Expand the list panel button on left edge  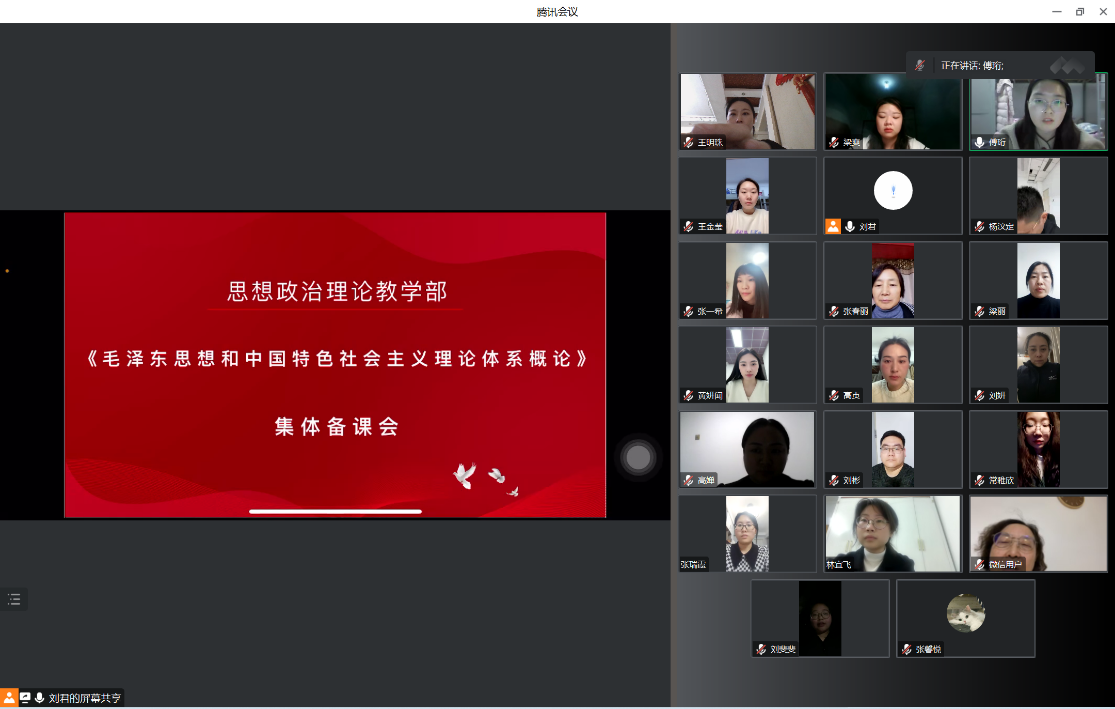tap(14, 599)
